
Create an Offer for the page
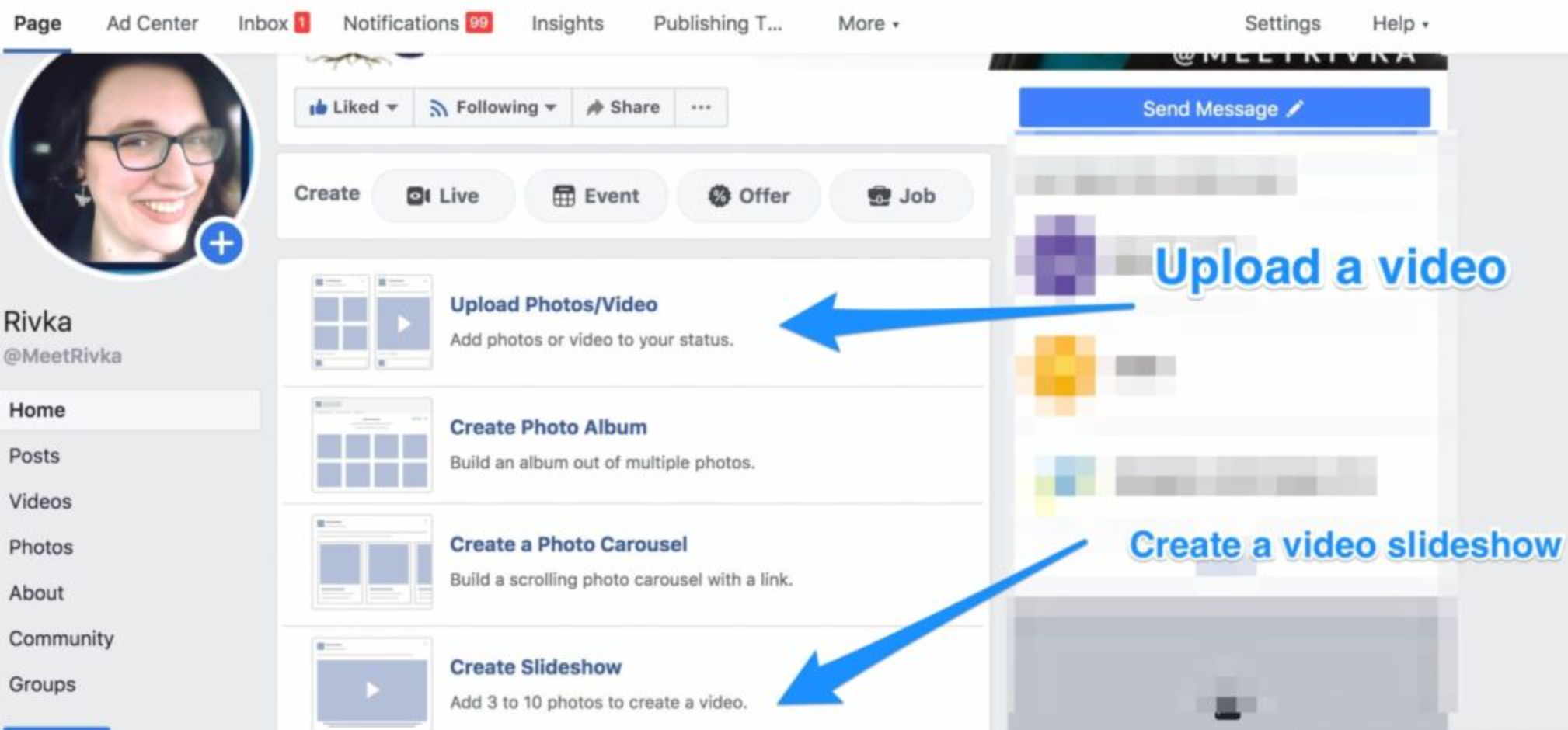747,196
